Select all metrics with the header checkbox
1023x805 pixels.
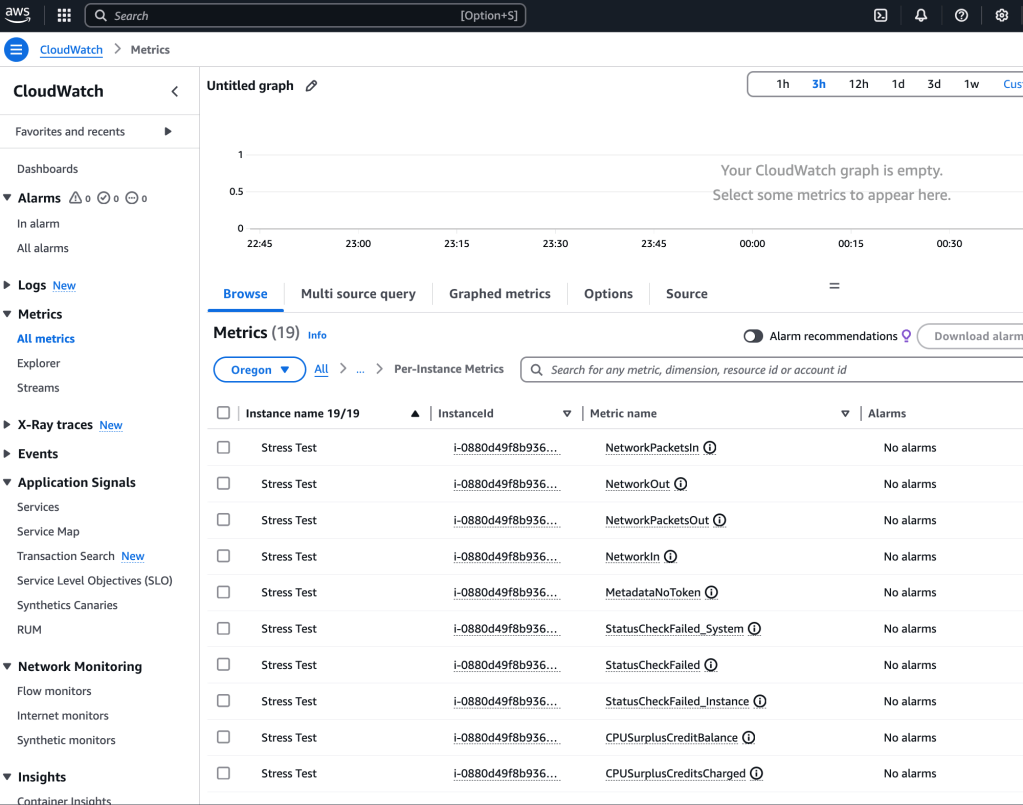click(x=223, y=413)
